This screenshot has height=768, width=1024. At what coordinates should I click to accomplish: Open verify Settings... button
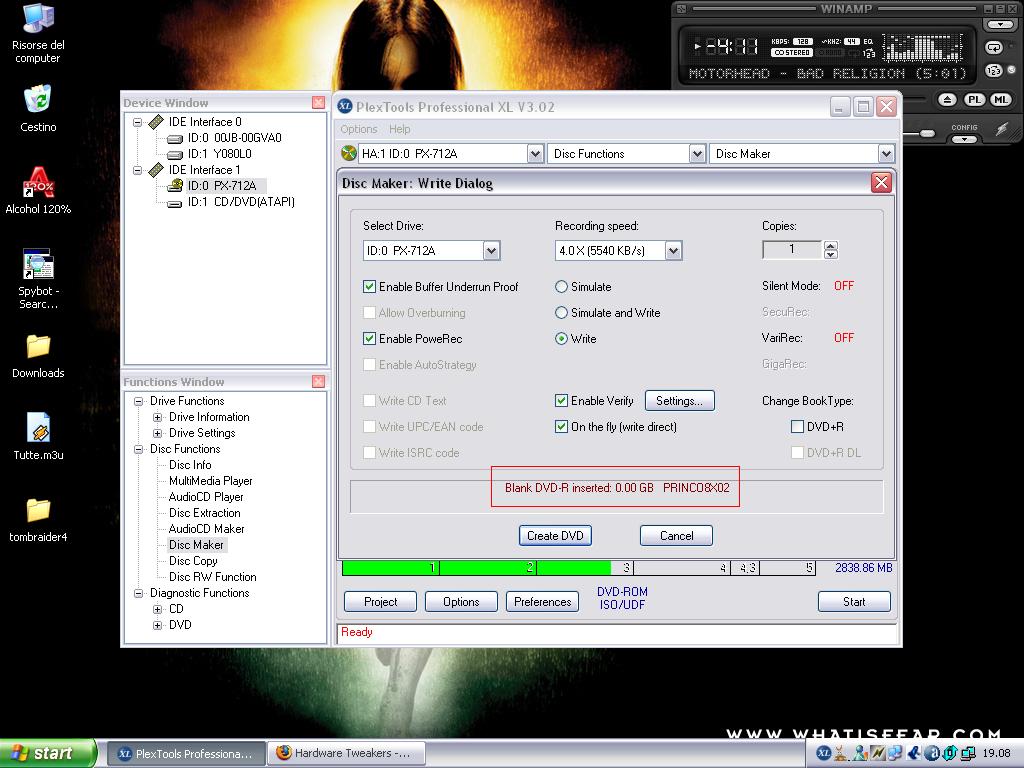679,400
